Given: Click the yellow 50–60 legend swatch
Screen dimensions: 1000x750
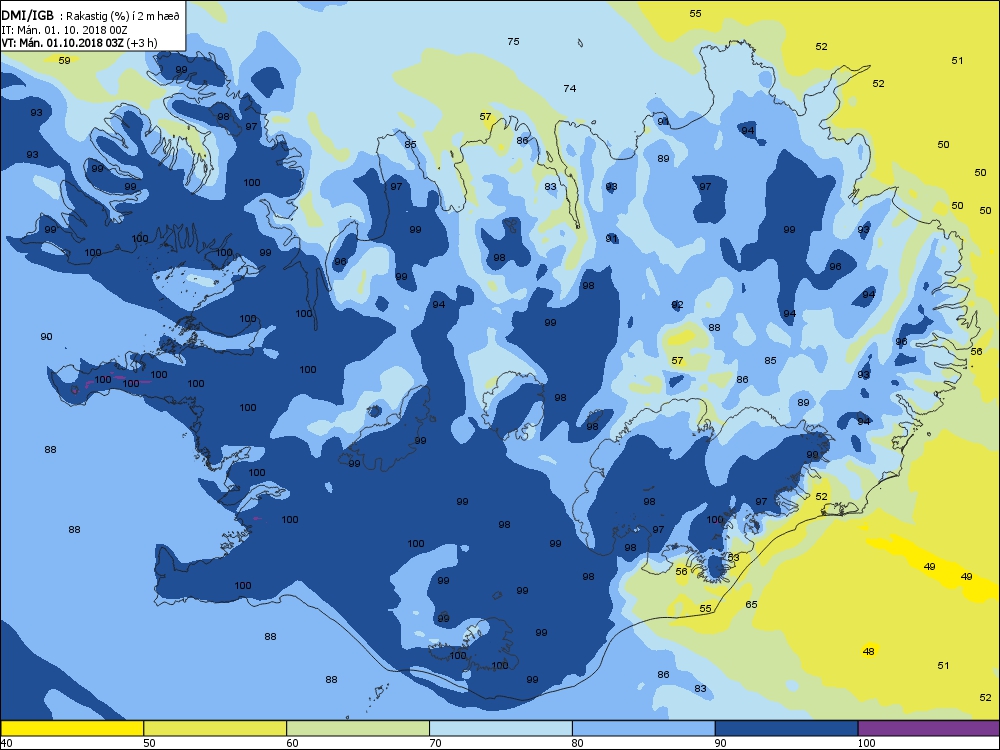Looking at the screenshot, I should tap(215, 728).
